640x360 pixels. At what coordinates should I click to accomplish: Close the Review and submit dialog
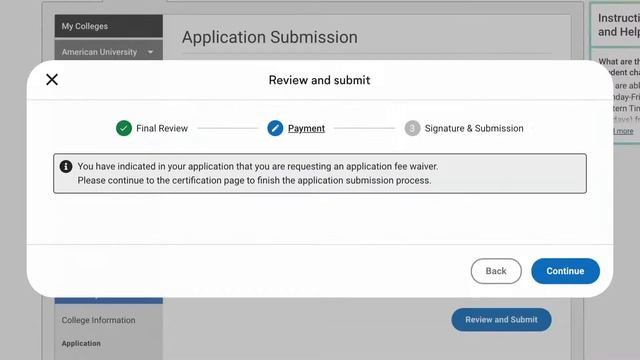52,80
